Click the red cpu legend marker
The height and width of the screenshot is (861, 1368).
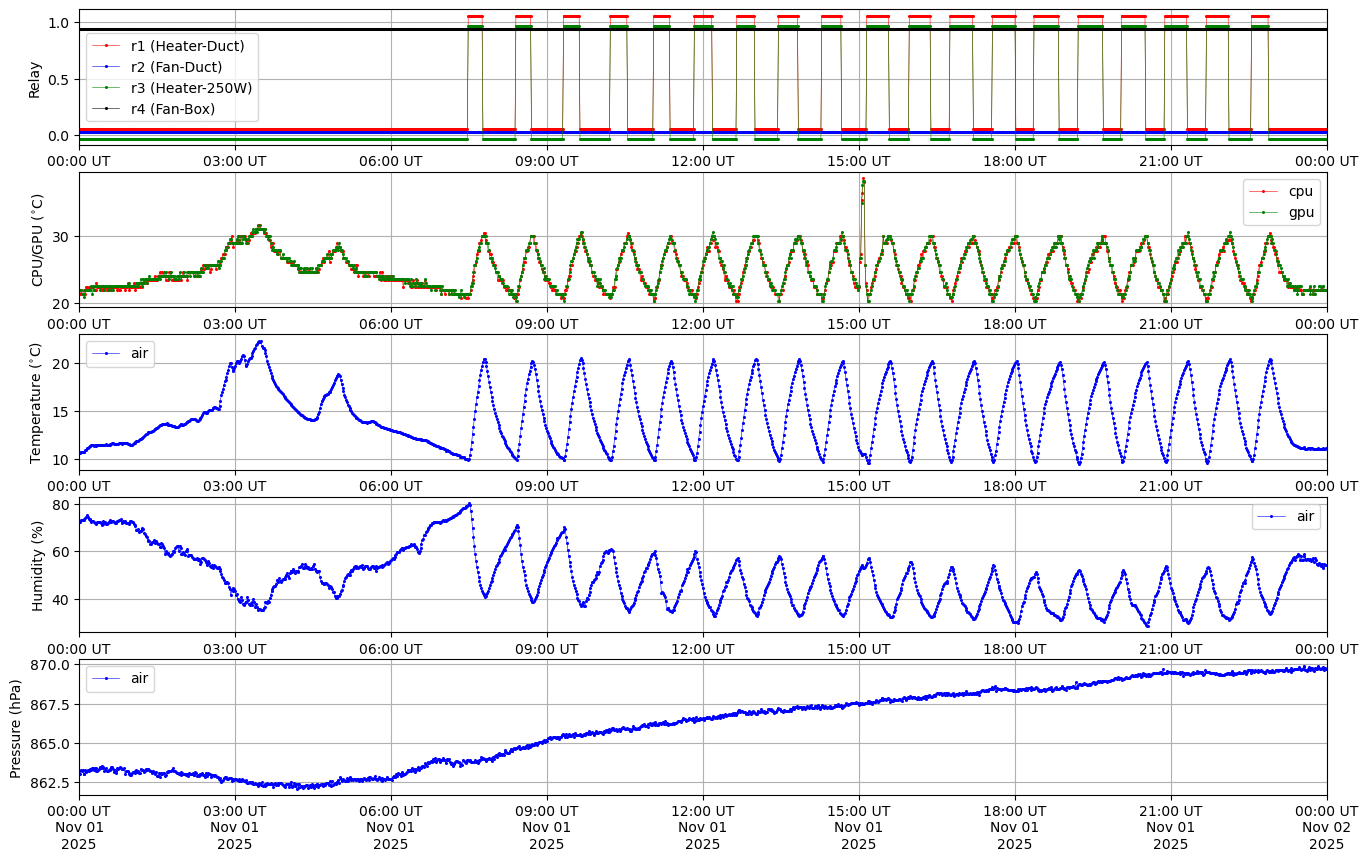tap(1264, 191)
